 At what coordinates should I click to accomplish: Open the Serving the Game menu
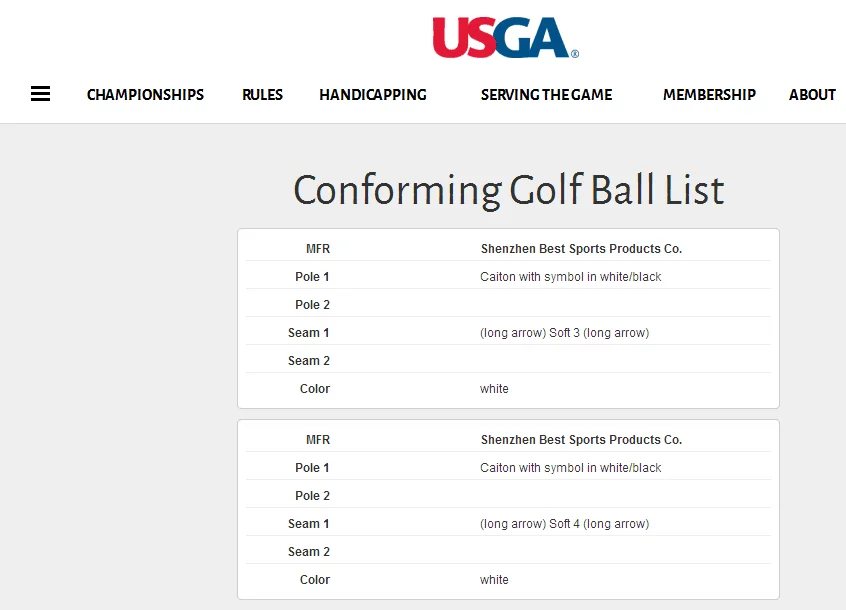coord(546,95)
